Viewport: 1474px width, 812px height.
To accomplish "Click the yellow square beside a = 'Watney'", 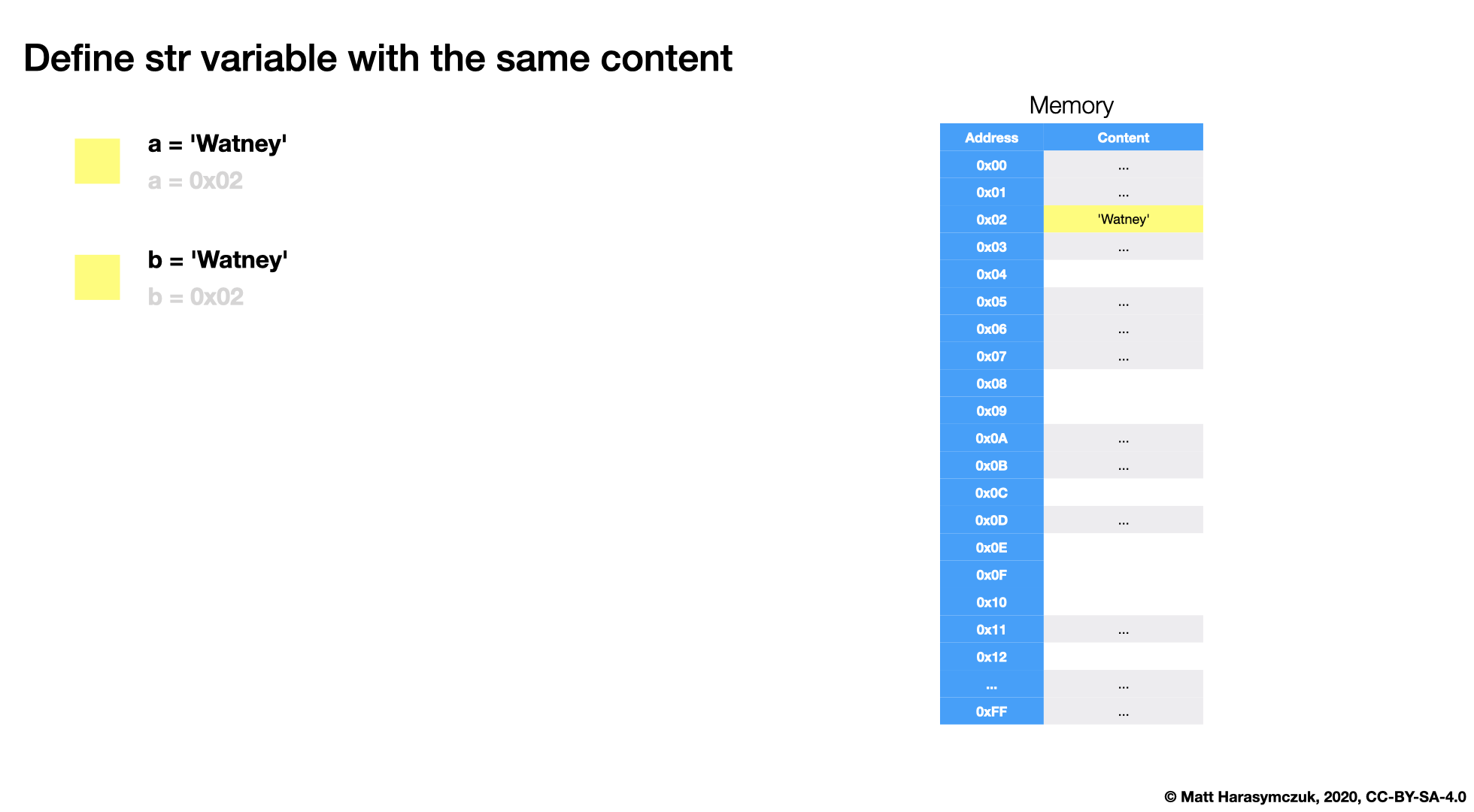I will pos(97,161).
